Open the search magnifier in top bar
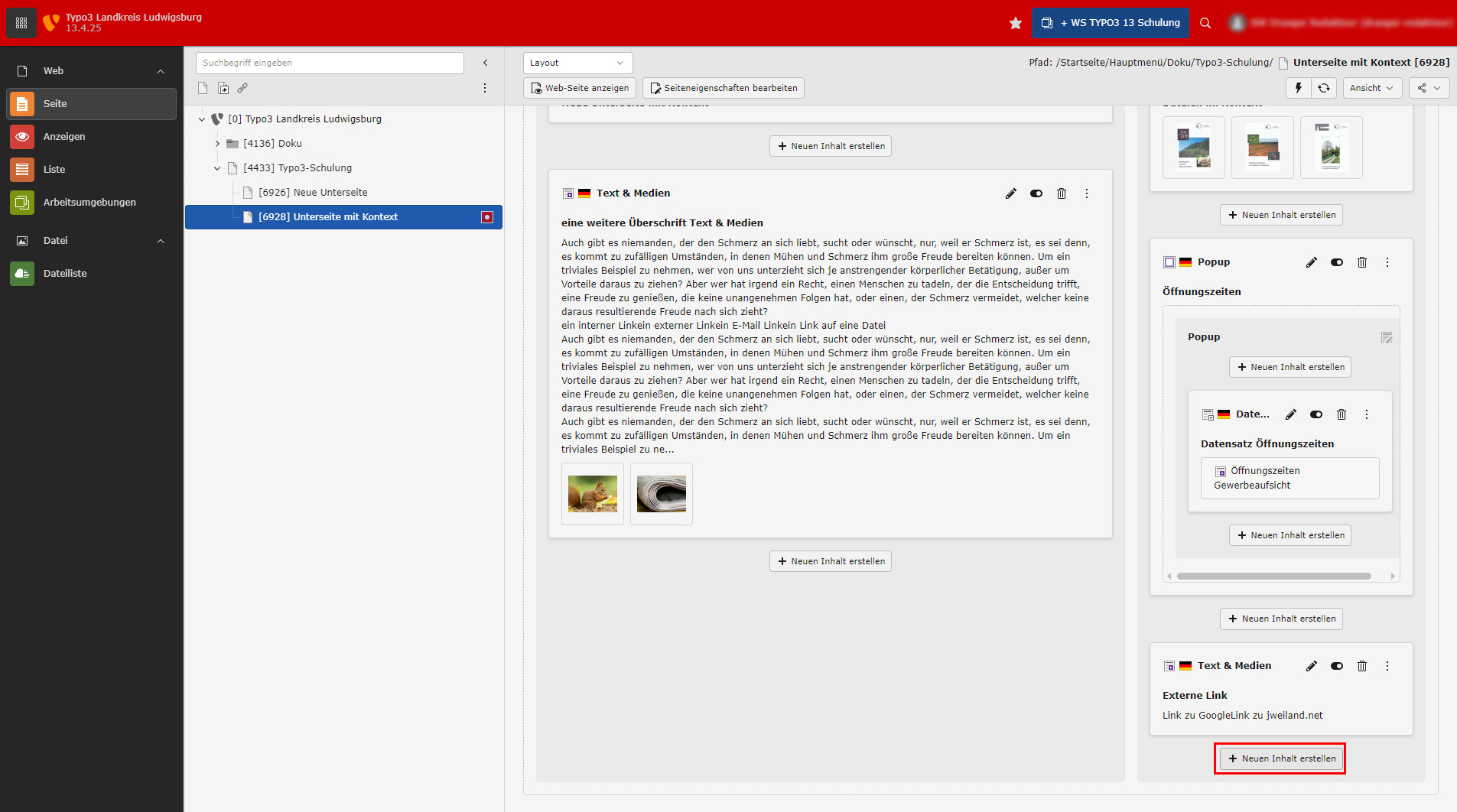This screenshot has height=812, width=1457. click(x=1205, y=23)
